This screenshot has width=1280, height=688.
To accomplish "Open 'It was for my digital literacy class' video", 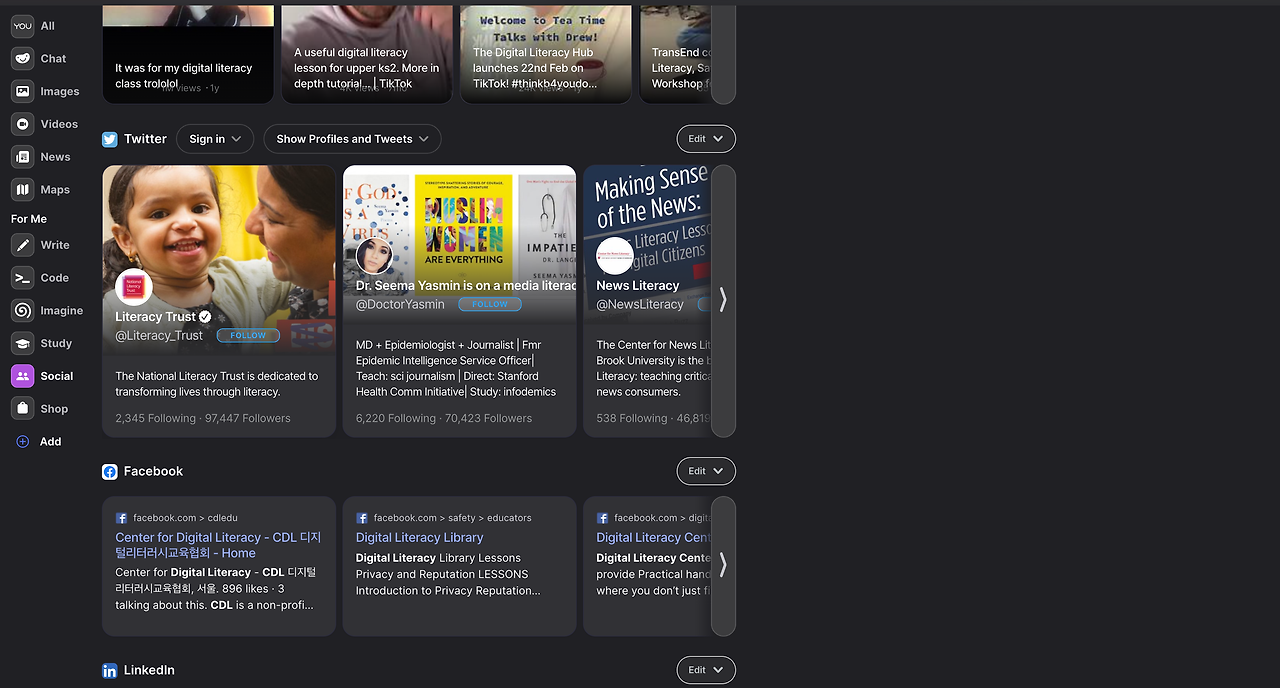I will point(188,54).
